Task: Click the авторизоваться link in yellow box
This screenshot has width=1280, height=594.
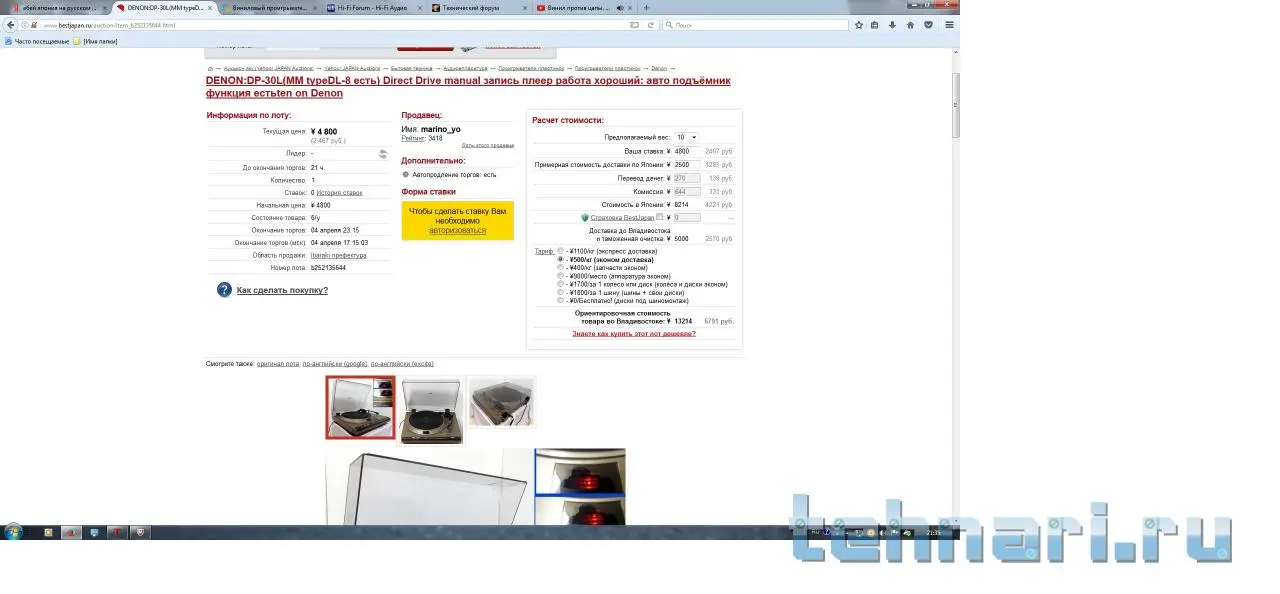Action: coord(458,230)
